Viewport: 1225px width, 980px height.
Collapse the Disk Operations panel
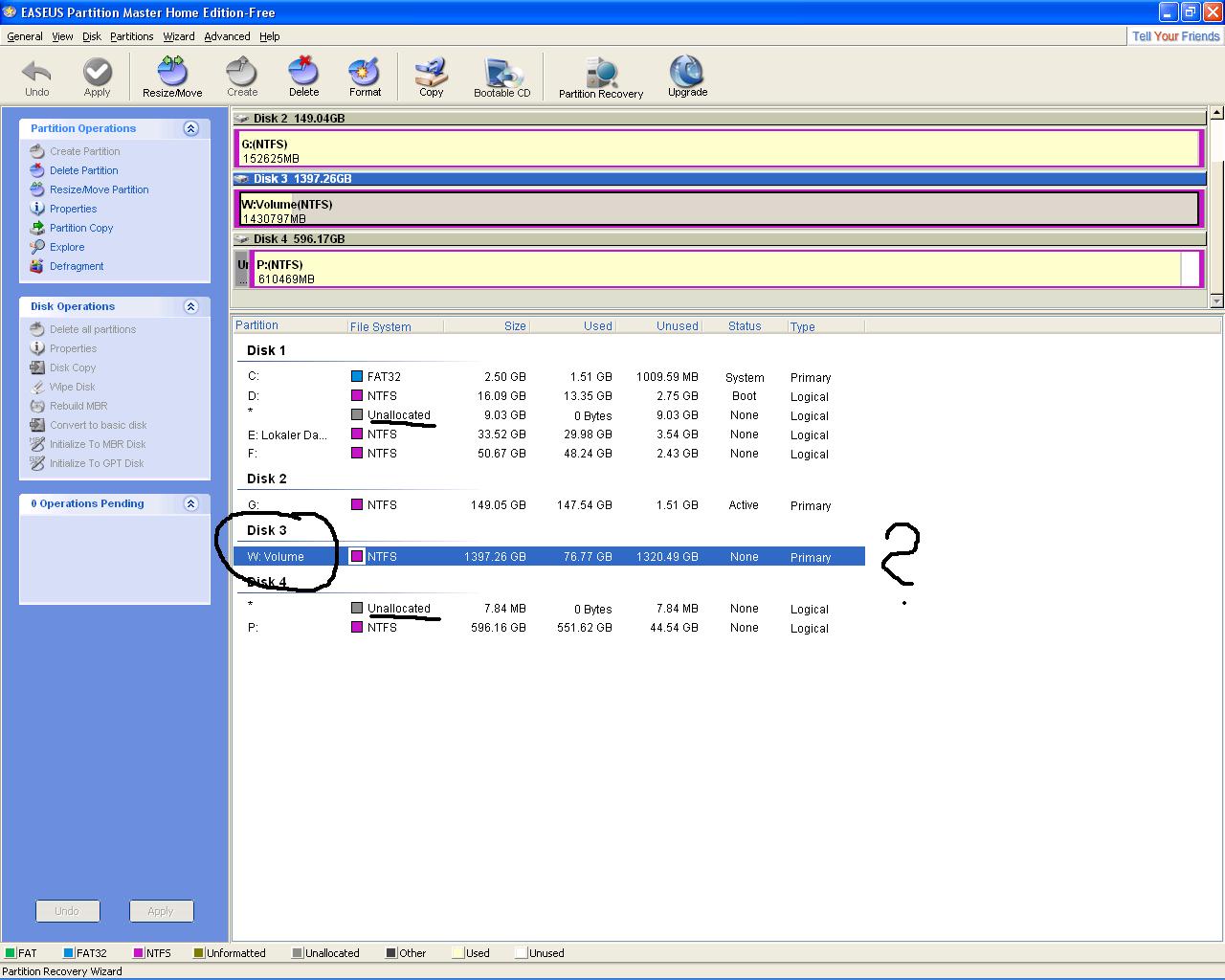click(190, 306)
